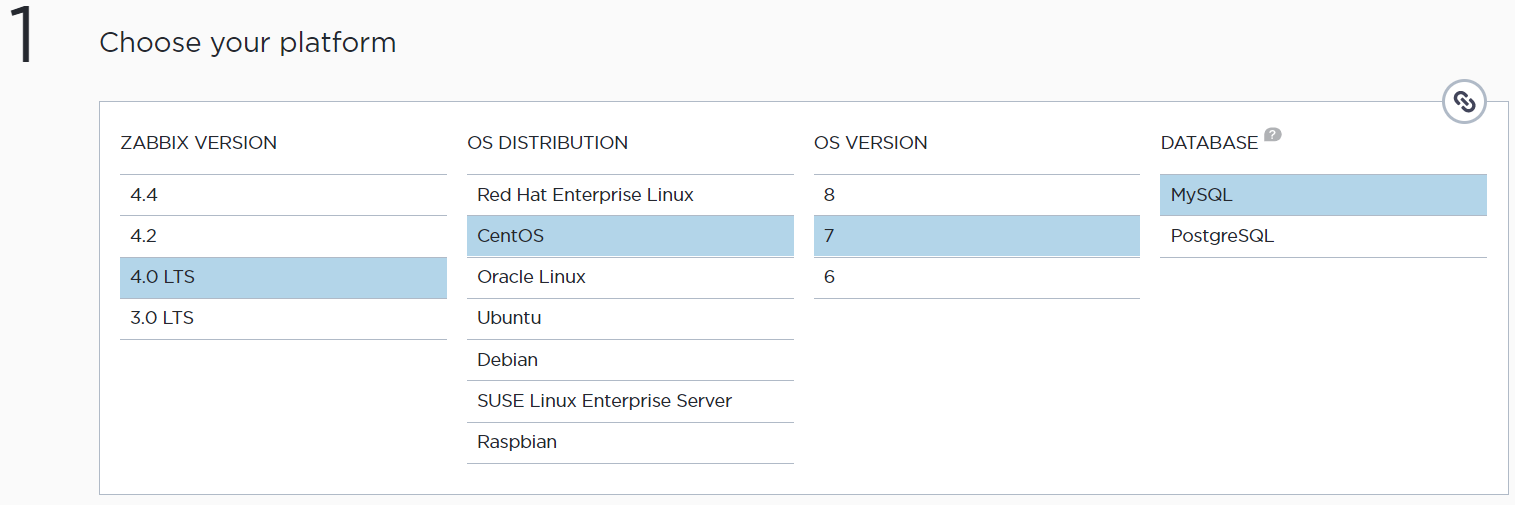Select Zabbix version 4.4
Screen dimensions: 1515x505
coord(283,195)
